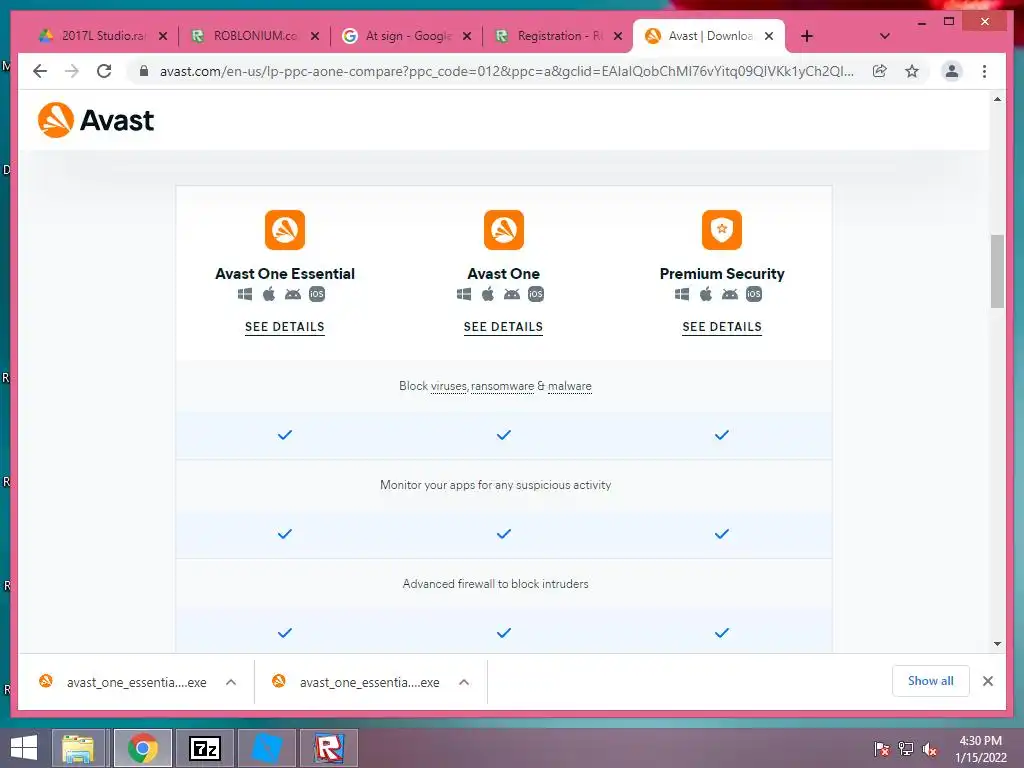Switch to the 2017L Studio.rar tab
This screenshot has height=768, width=1024.
click(103, 36)
